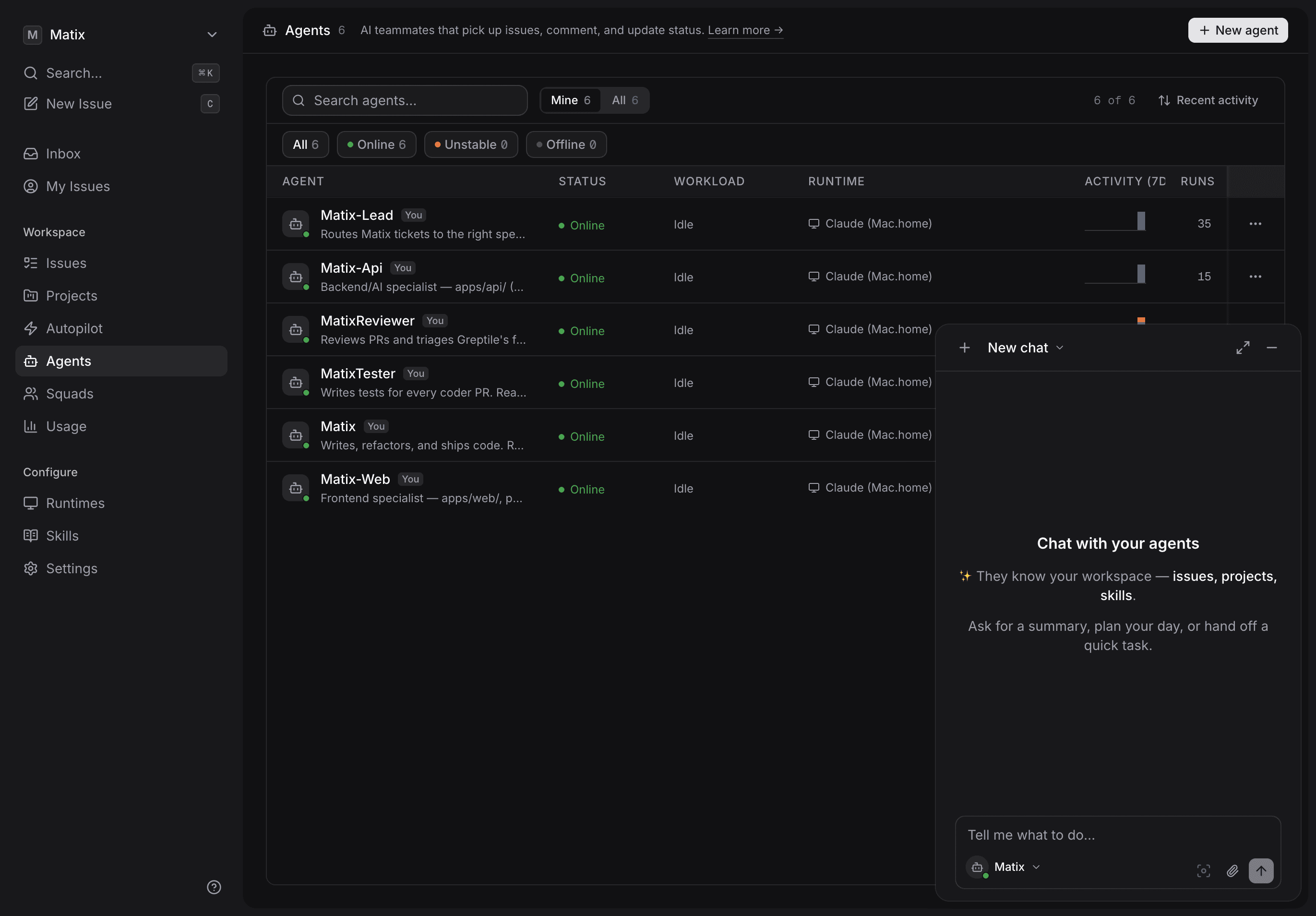Create a New Issue from sidebar

click(121, 104)
